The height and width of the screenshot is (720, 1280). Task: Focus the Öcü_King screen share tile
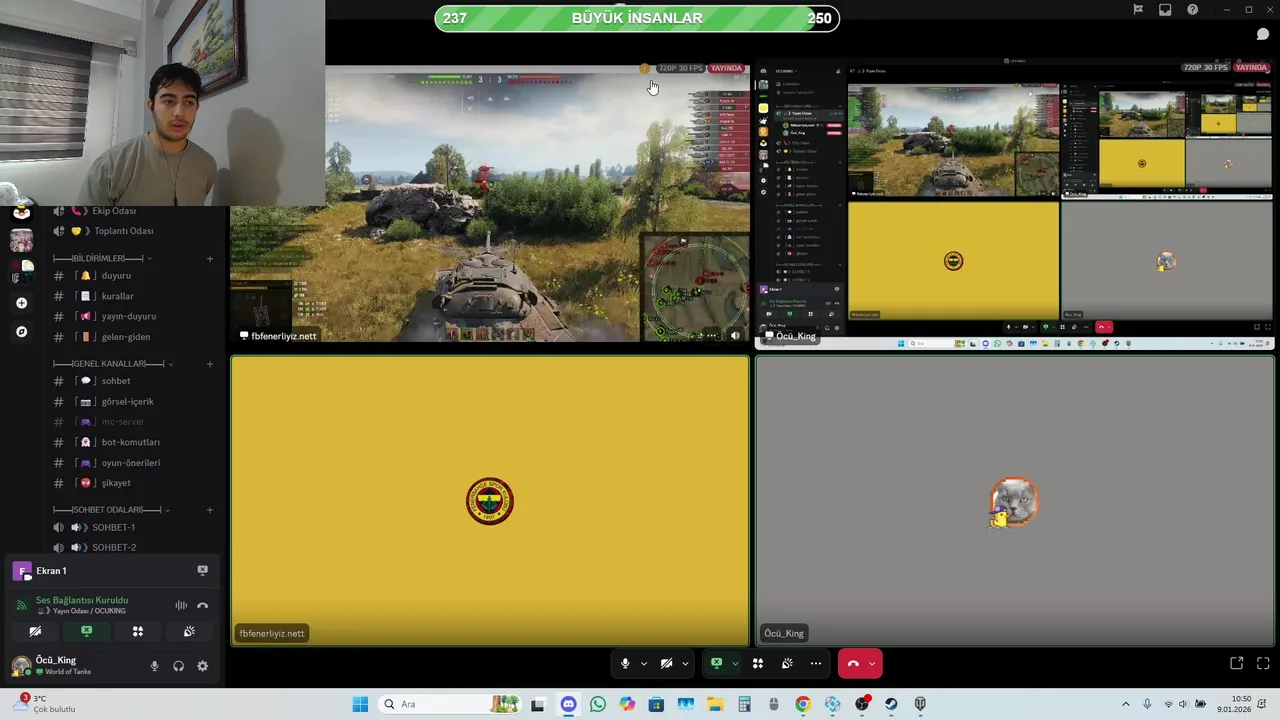point(1015,204)
